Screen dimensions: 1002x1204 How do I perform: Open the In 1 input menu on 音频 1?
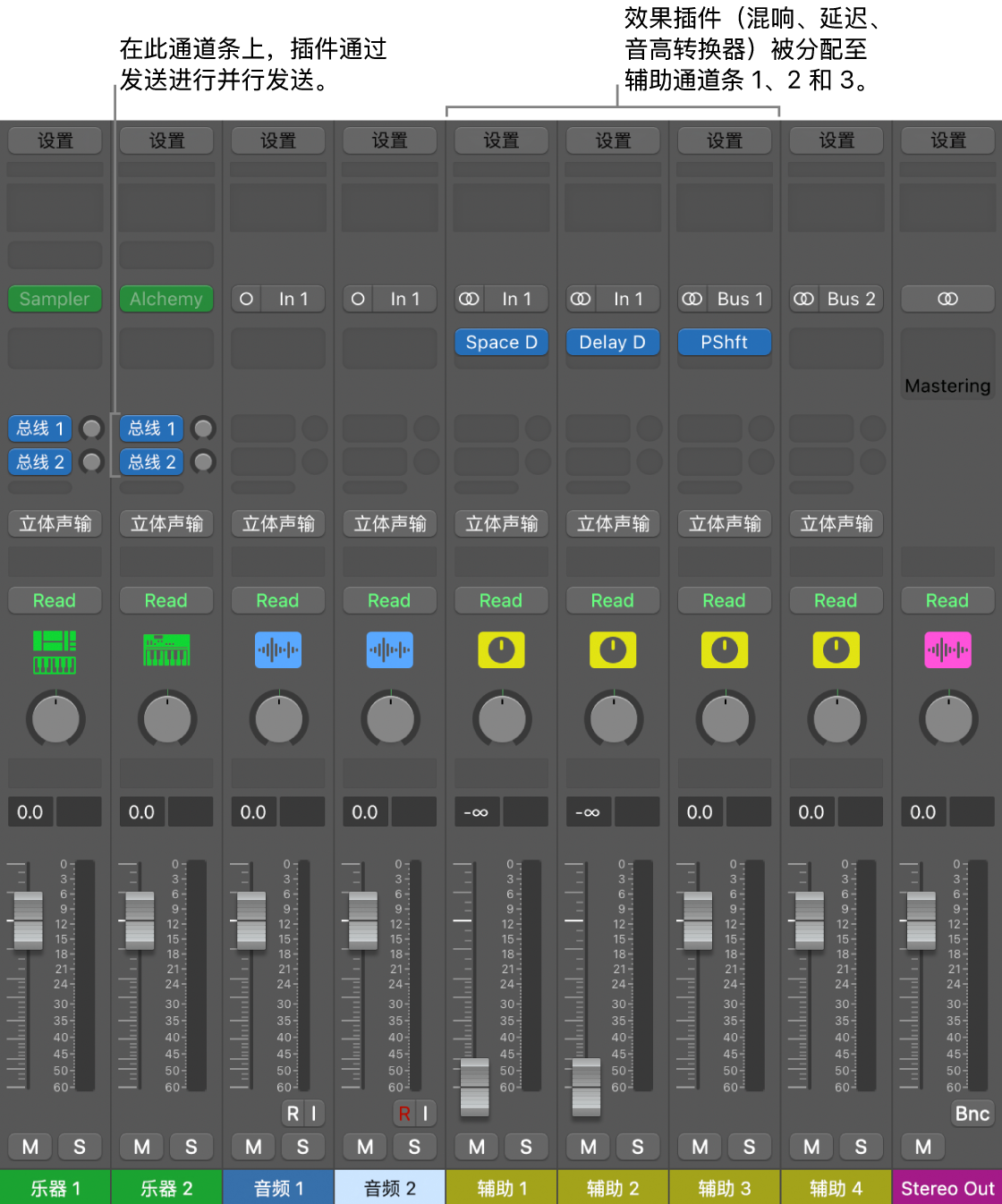pos(293,299)
